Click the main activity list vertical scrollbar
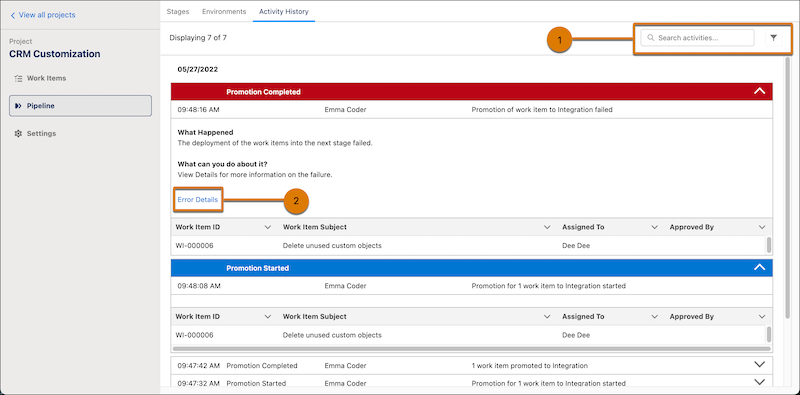Screen dimensions: 800x395 [787, 189]
